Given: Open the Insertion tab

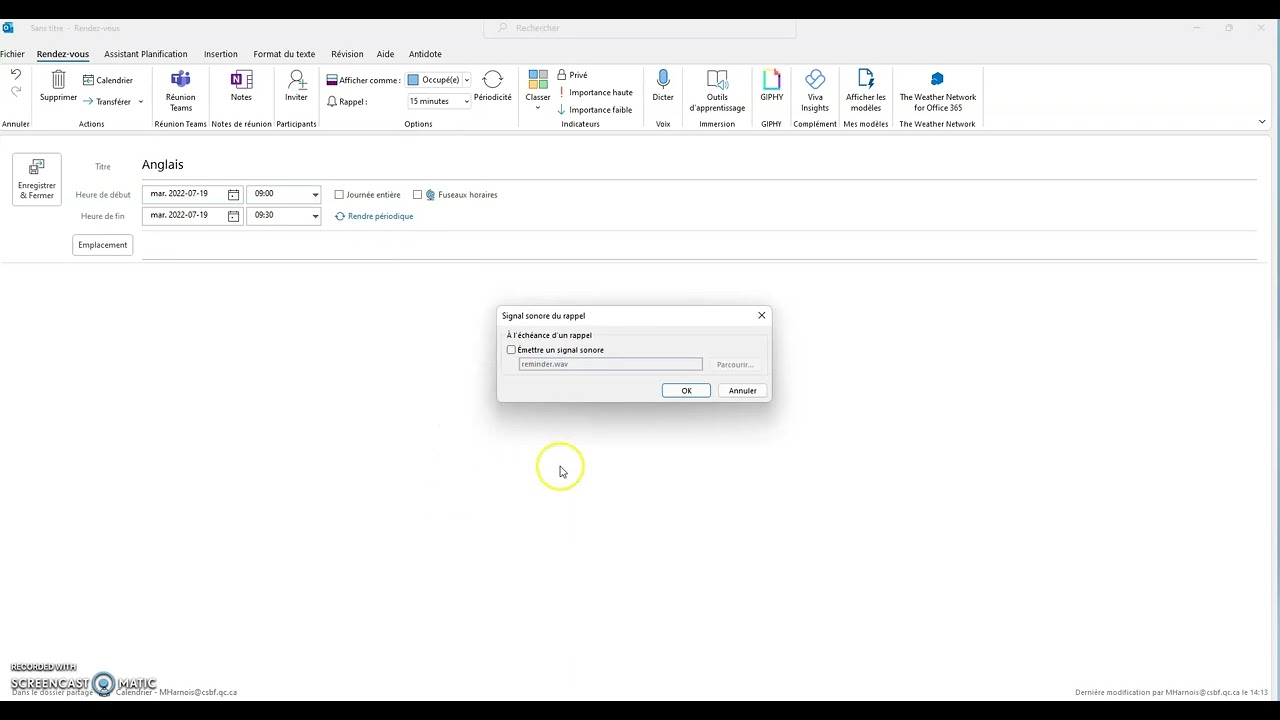Looking at the screenshot, I should (x=221, y=54).
